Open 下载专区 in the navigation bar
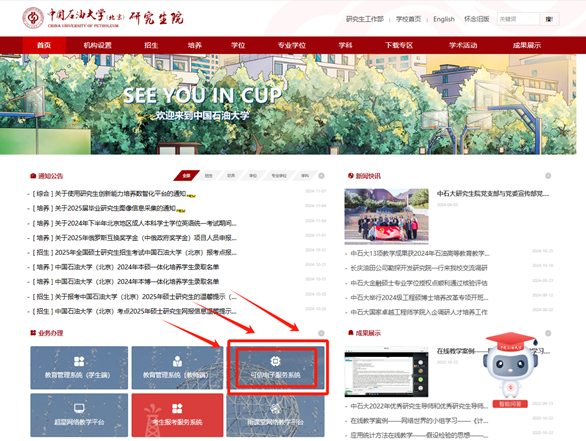The image size is (586, 441). pyautogui.click(x=399, y=45)
